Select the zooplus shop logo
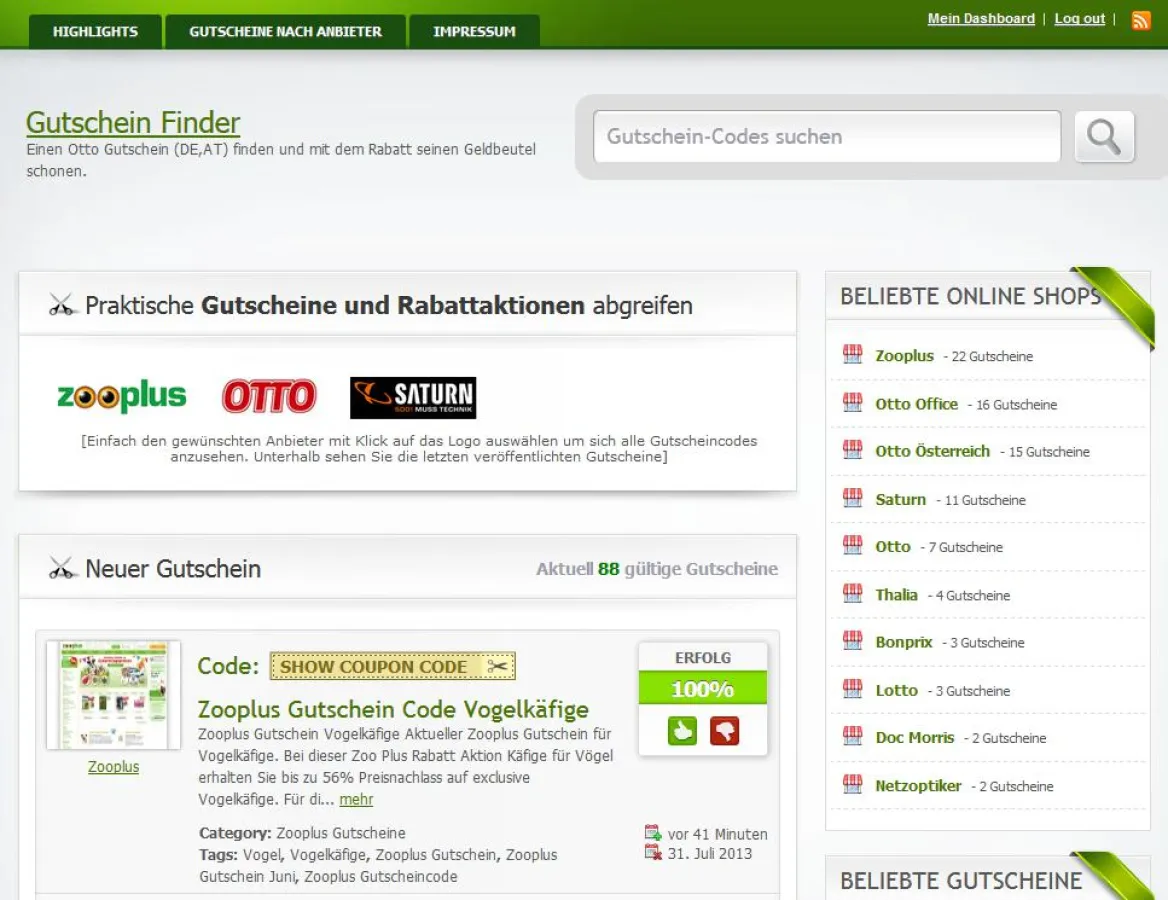The width and height of the screenshot is (1168, 900). 120,396
